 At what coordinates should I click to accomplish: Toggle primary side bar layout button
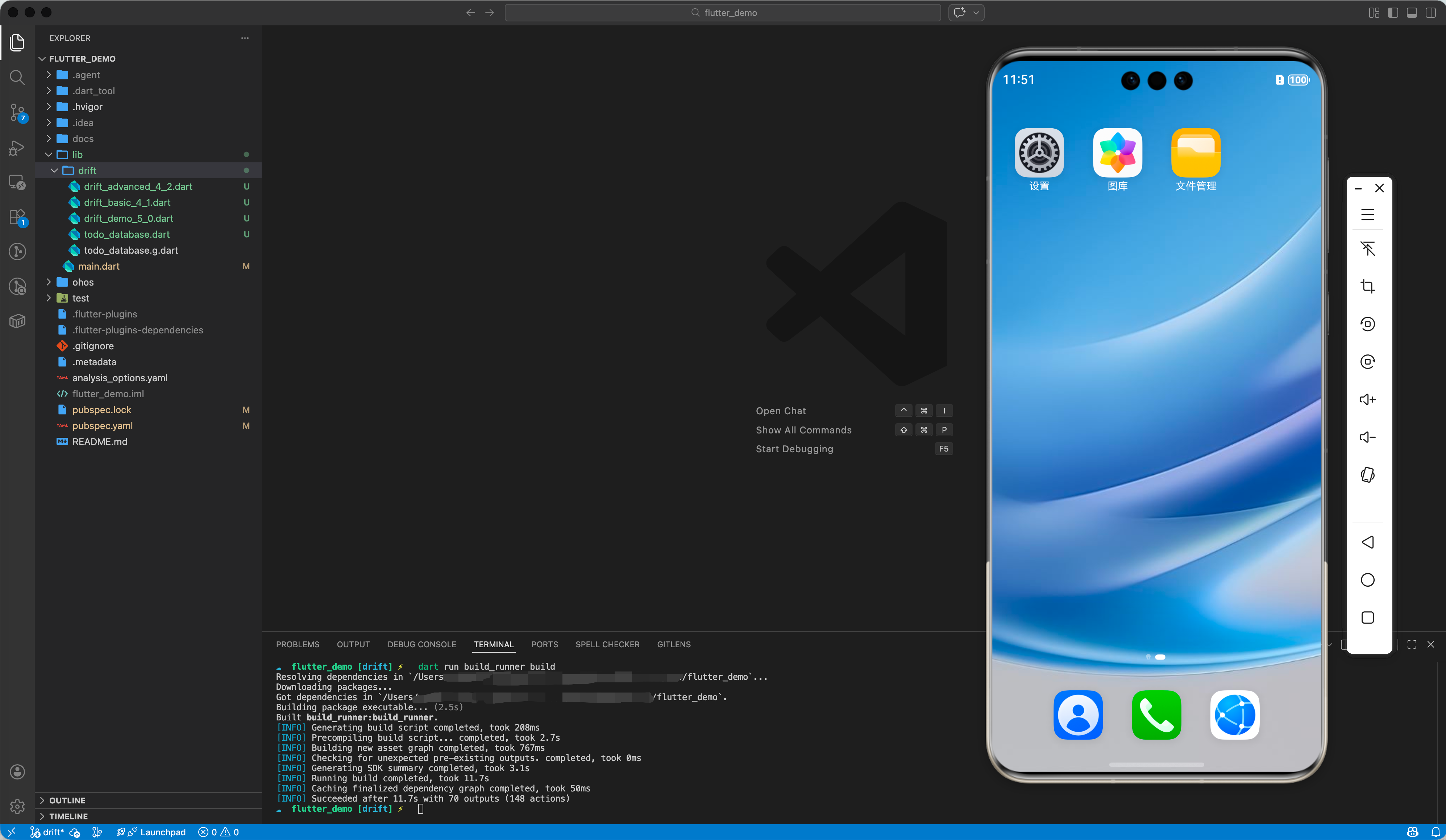[1393, 13]
